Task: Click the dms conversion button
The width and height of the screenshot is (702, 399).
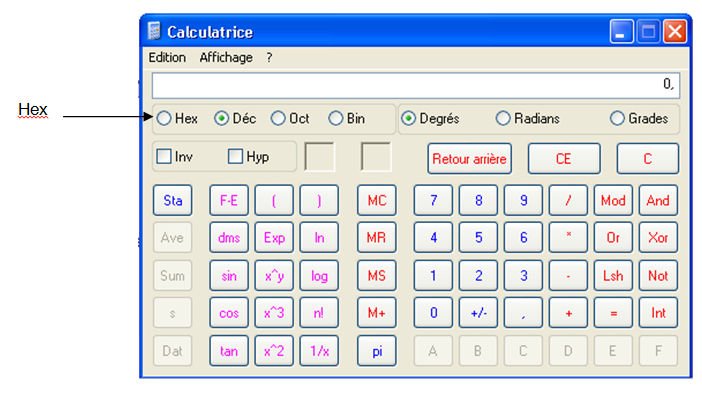Action: (229, 237)
